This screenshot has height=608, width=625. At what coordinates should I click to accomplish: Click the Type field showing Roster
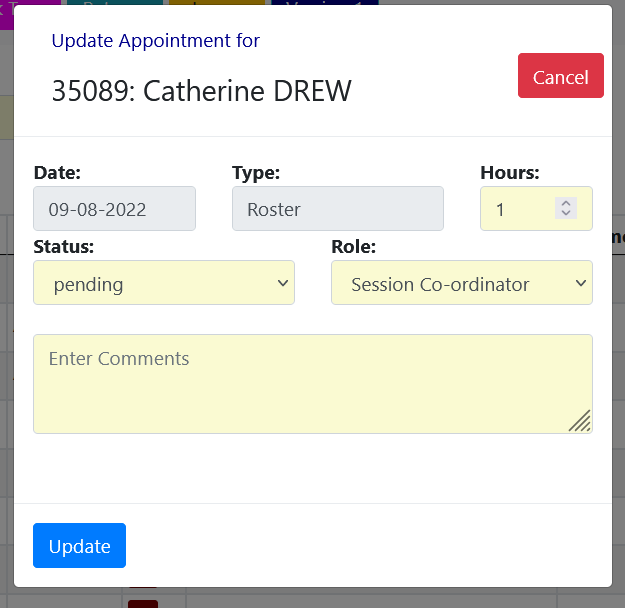(337, 209)
